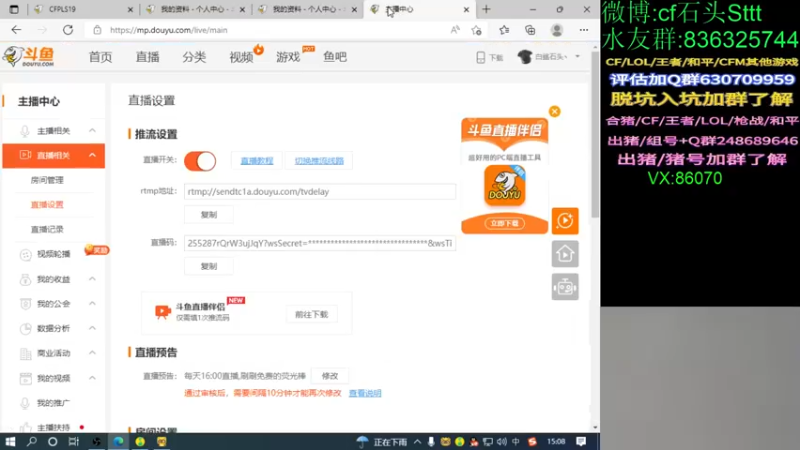Open the 直播 navigation item
This screenshot has height=450, width=800.
(147, 57)
